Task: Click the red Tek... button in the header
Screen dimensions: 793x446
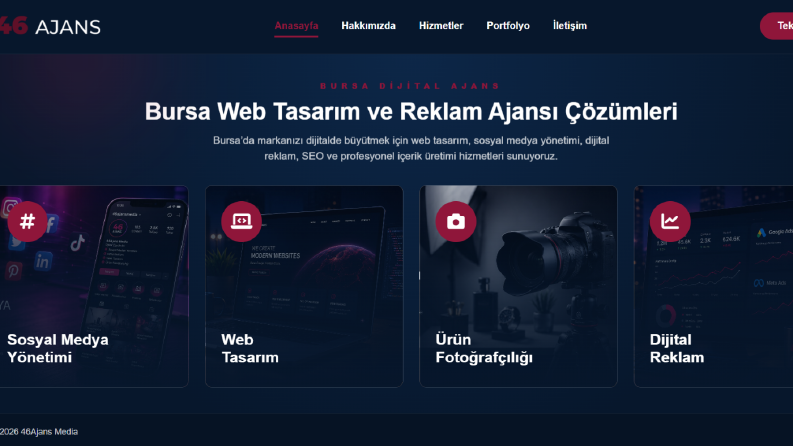Action: click(777, 26)
